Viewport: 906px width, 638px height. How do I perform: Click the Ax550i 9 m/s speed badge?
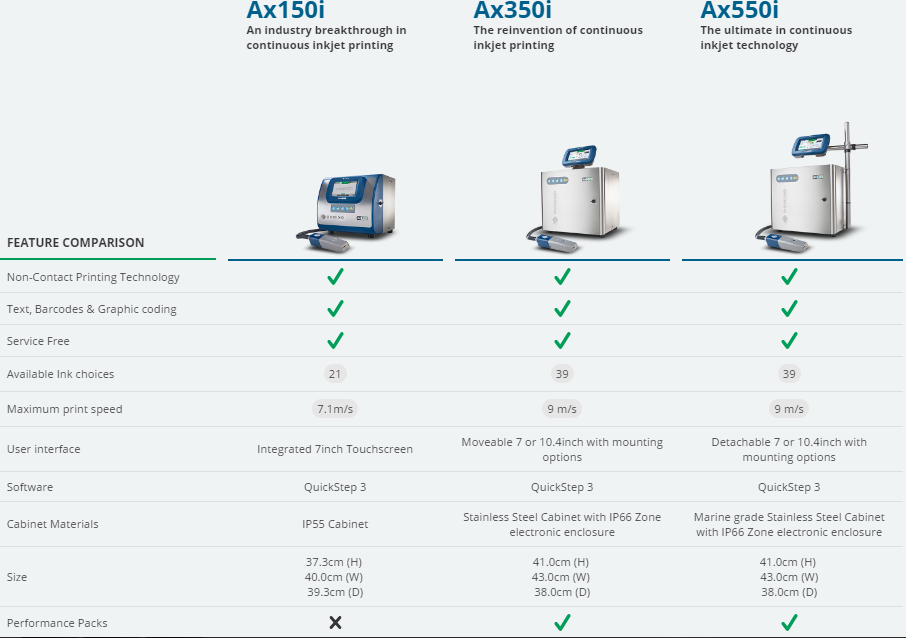click(789, 409)
